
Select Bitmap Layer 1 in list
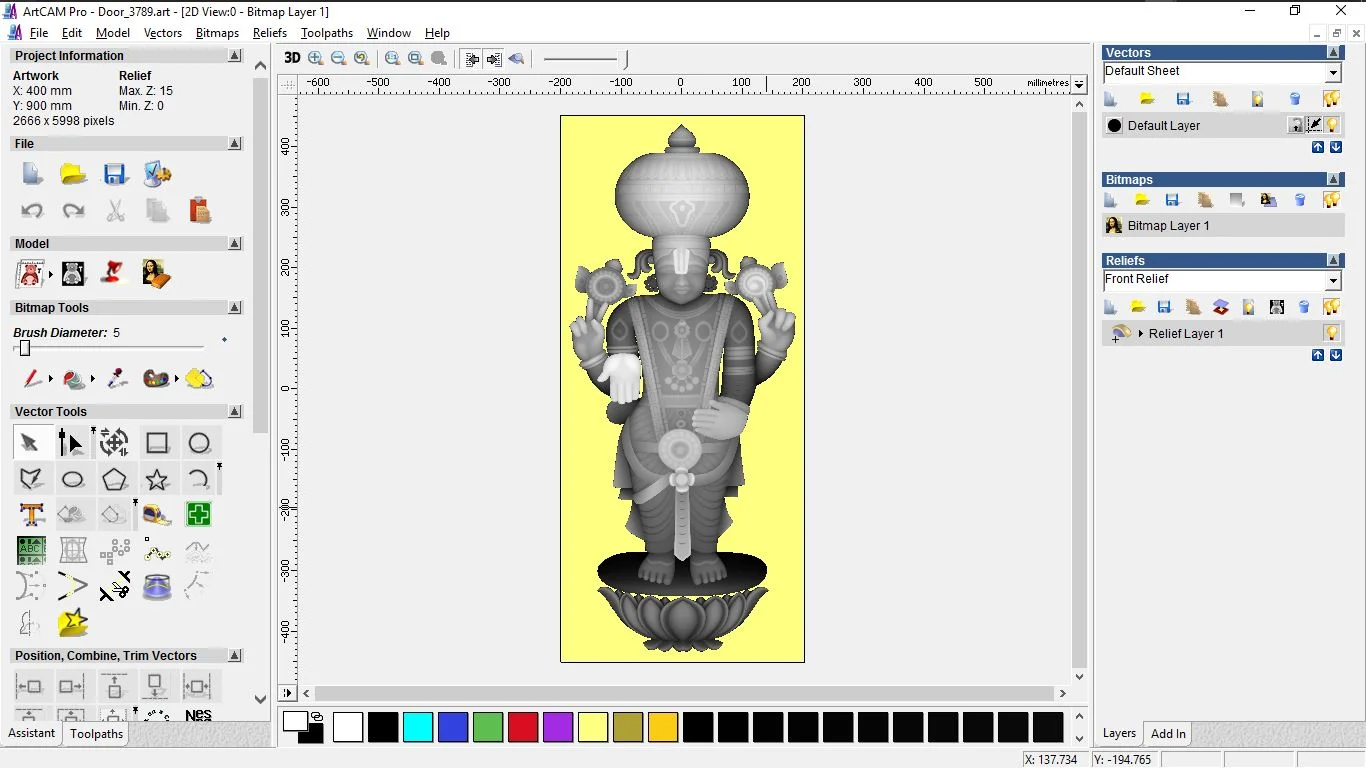click(1168, 226)
